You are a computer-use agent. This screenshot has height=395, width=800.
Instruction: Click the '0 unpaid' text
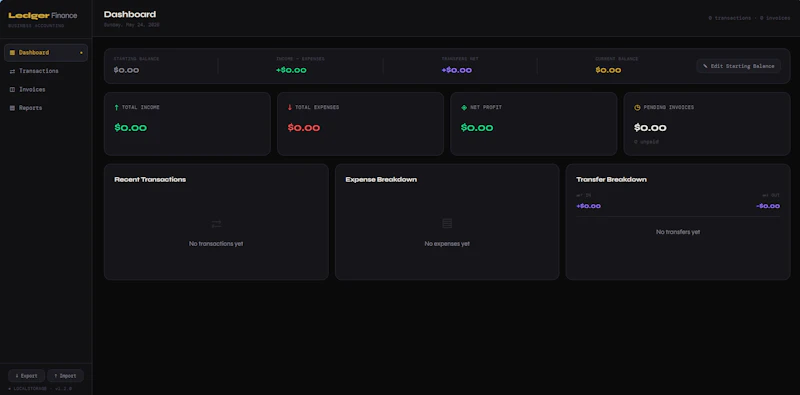pos(646,142)
